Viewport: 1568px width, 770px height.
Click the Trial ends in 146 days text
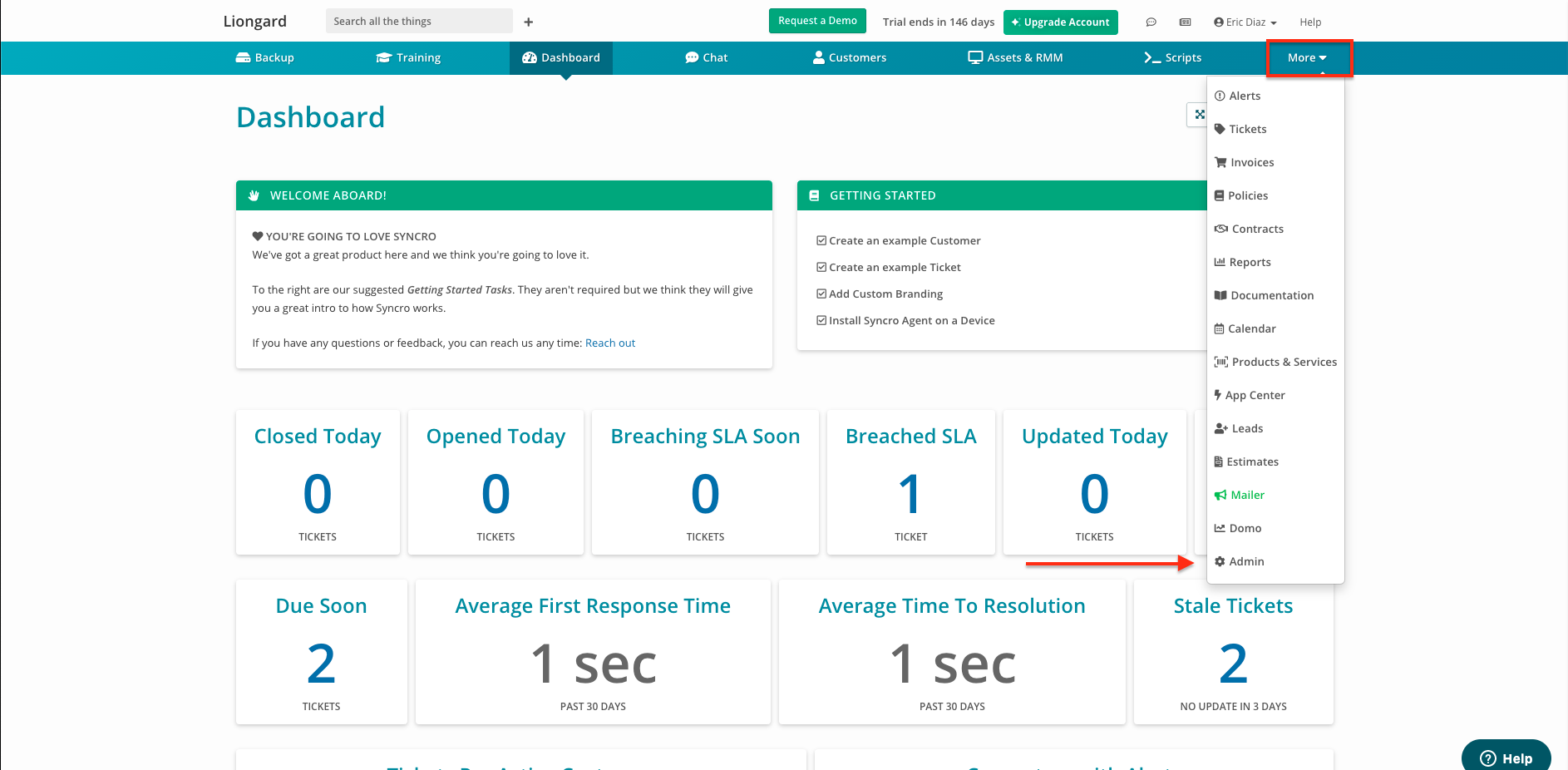[939, 22]
